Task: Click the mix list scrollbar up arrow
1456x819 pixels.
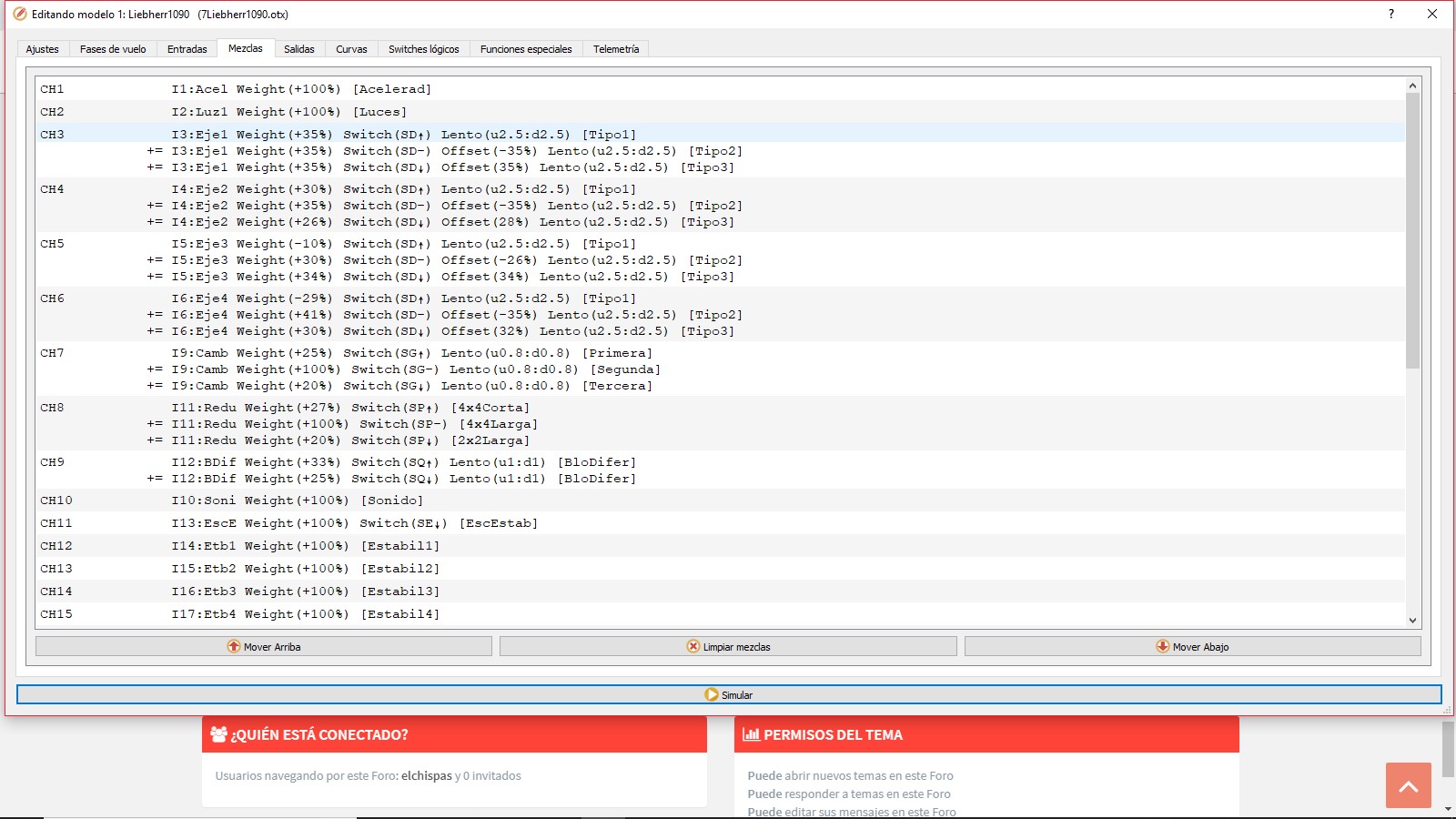Action: (1412, 86)
